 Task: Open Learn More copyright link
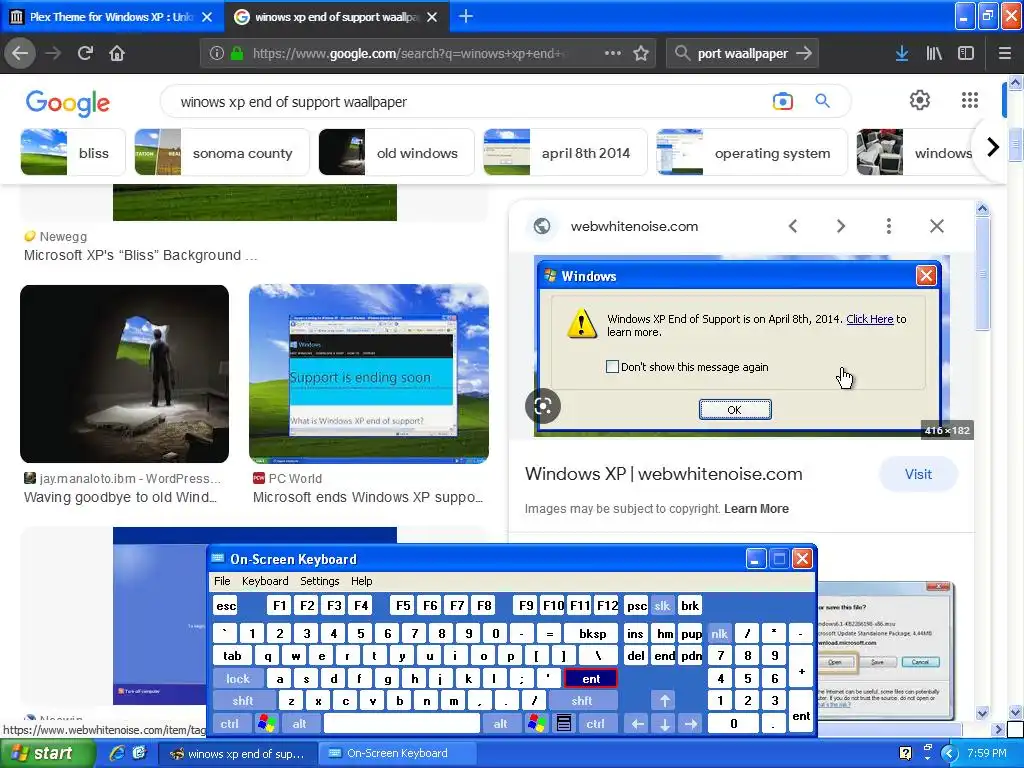coord(756,509)
